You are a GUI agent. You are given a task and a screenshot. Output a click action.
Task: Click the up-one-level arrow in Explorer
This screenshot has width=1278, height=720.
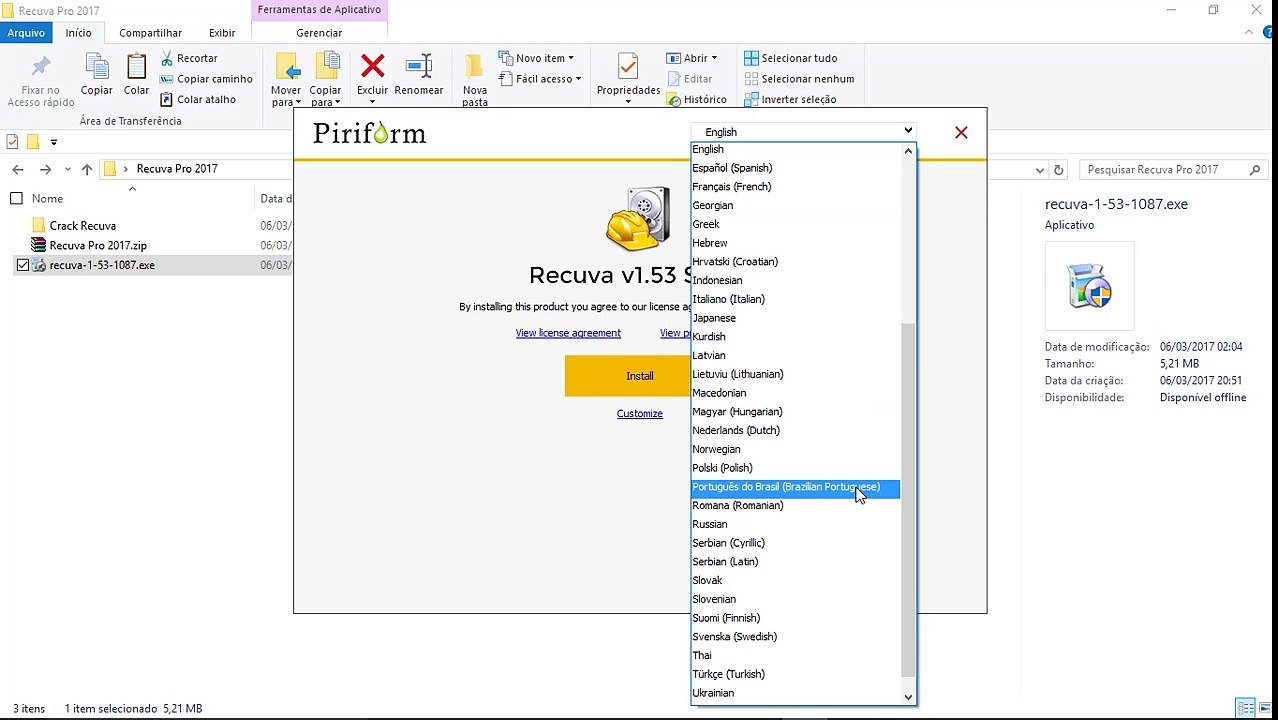pos(87,169)
